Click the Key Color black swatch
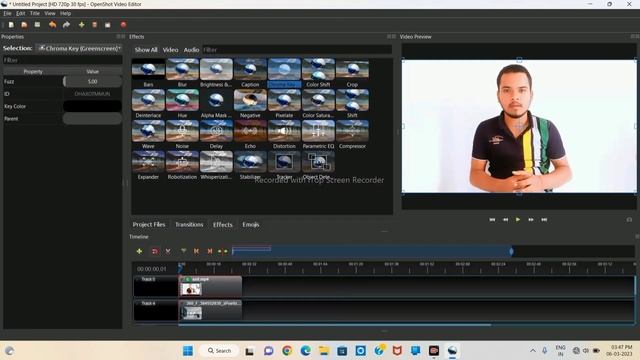 (x=92, y=106)
